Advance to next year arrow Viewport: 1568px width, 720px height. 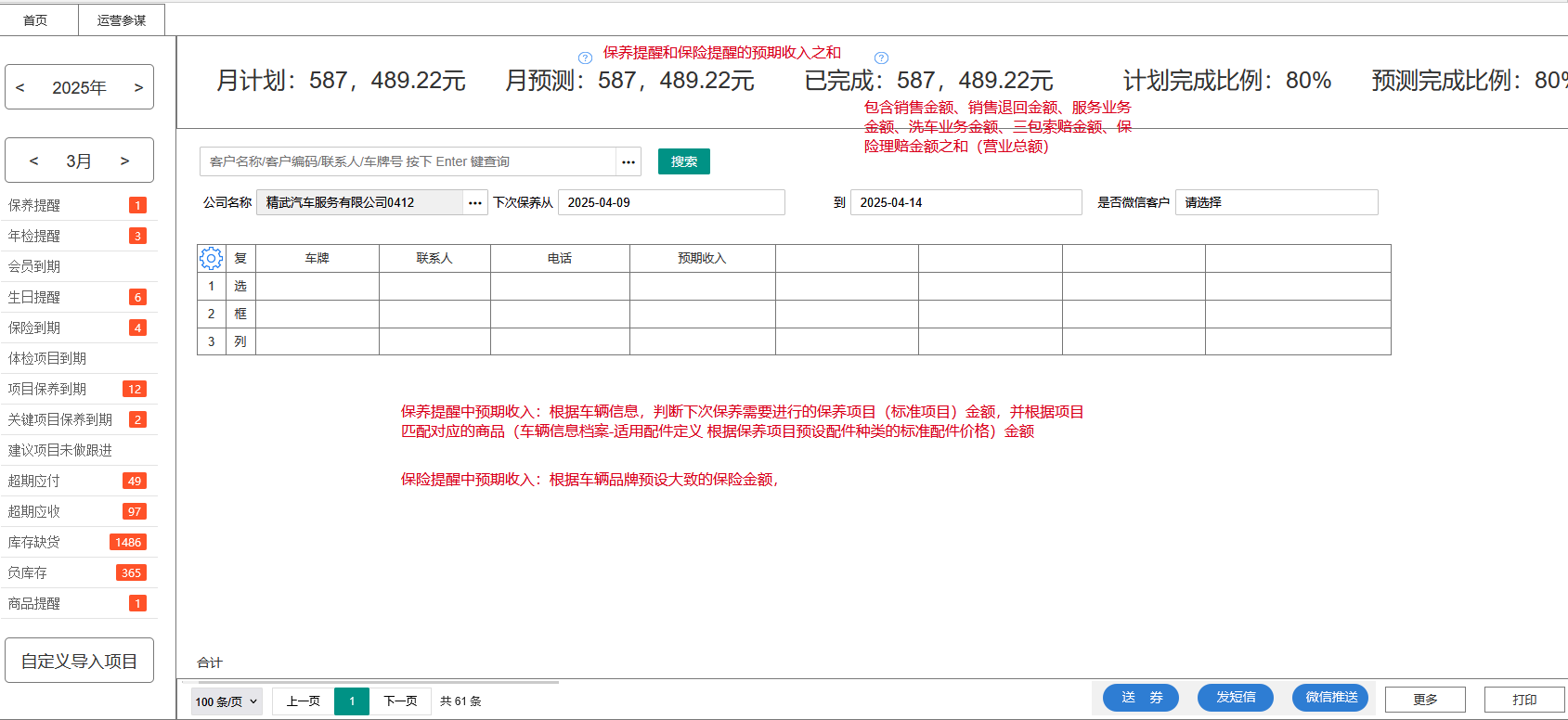[x=138, y=87]
